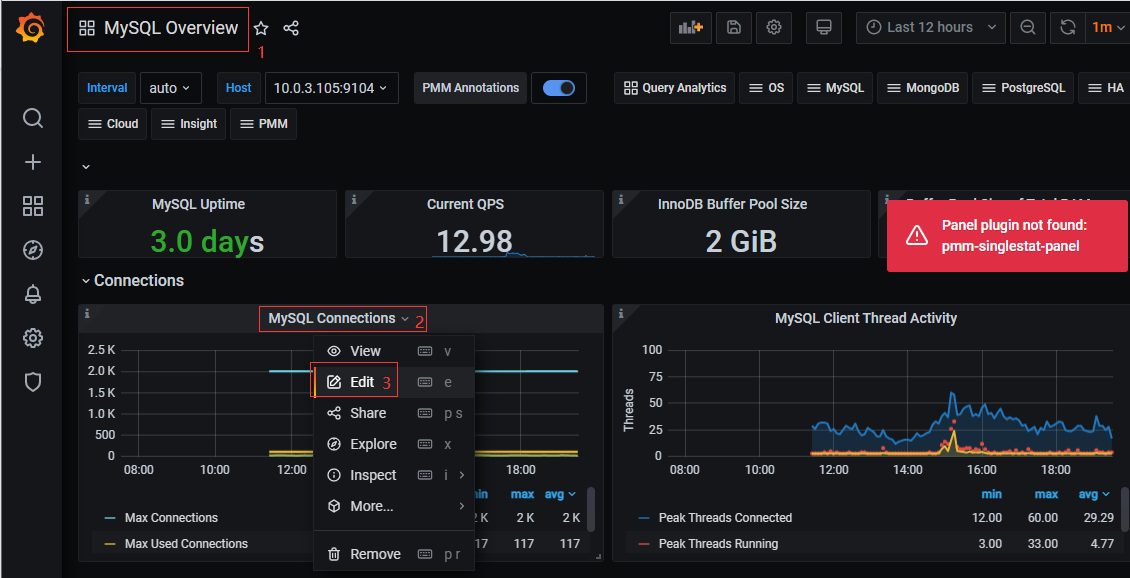Choose Inspect in the panel menu
1130x578 pixels.
point(373,475)
